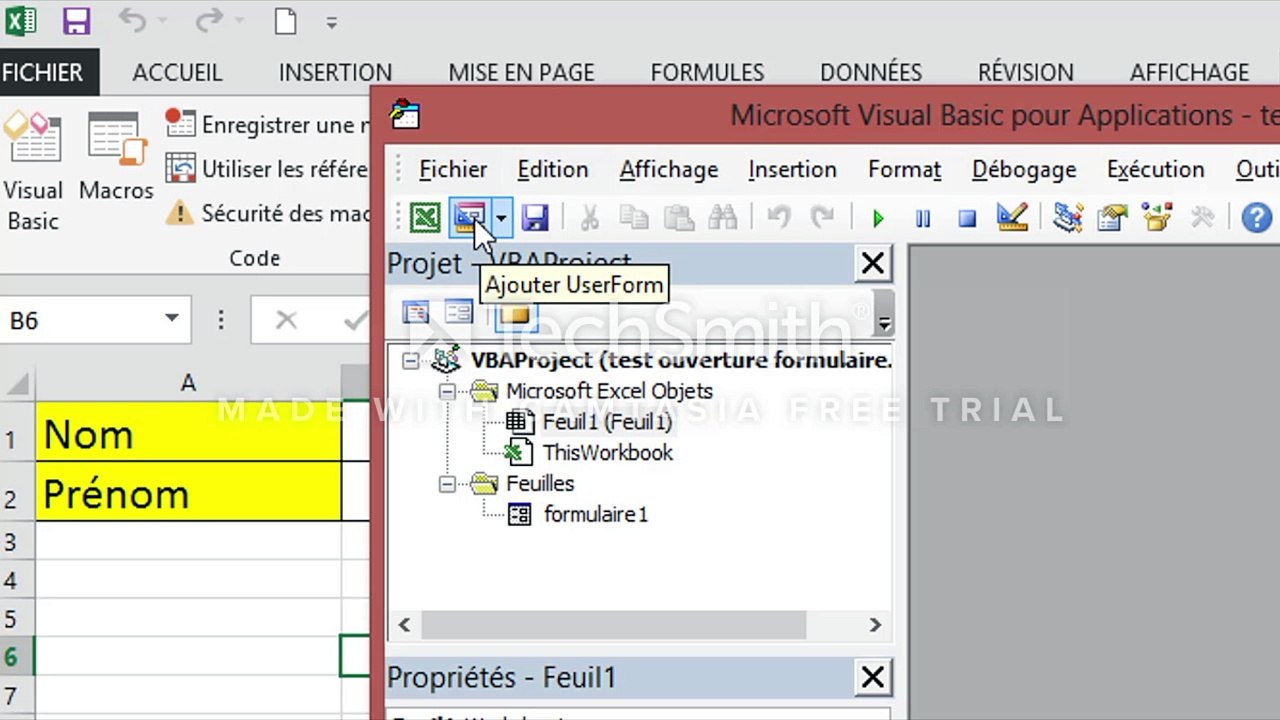Open the Object Browser toolbar icon

pos(1157,217)
